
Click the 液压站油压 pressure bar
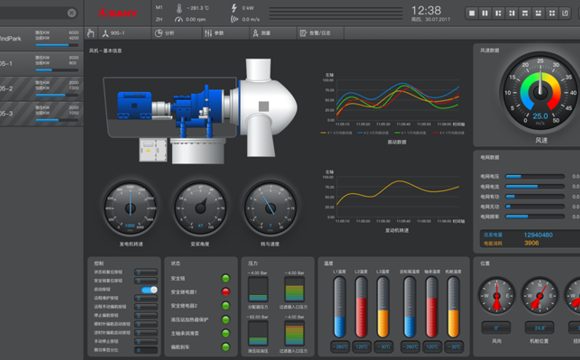coord(258,333)
